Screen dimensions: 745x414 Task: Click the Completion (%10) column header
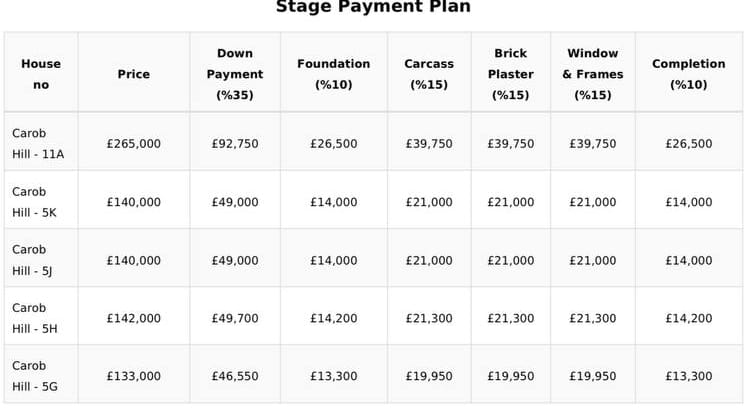[688, 74]
